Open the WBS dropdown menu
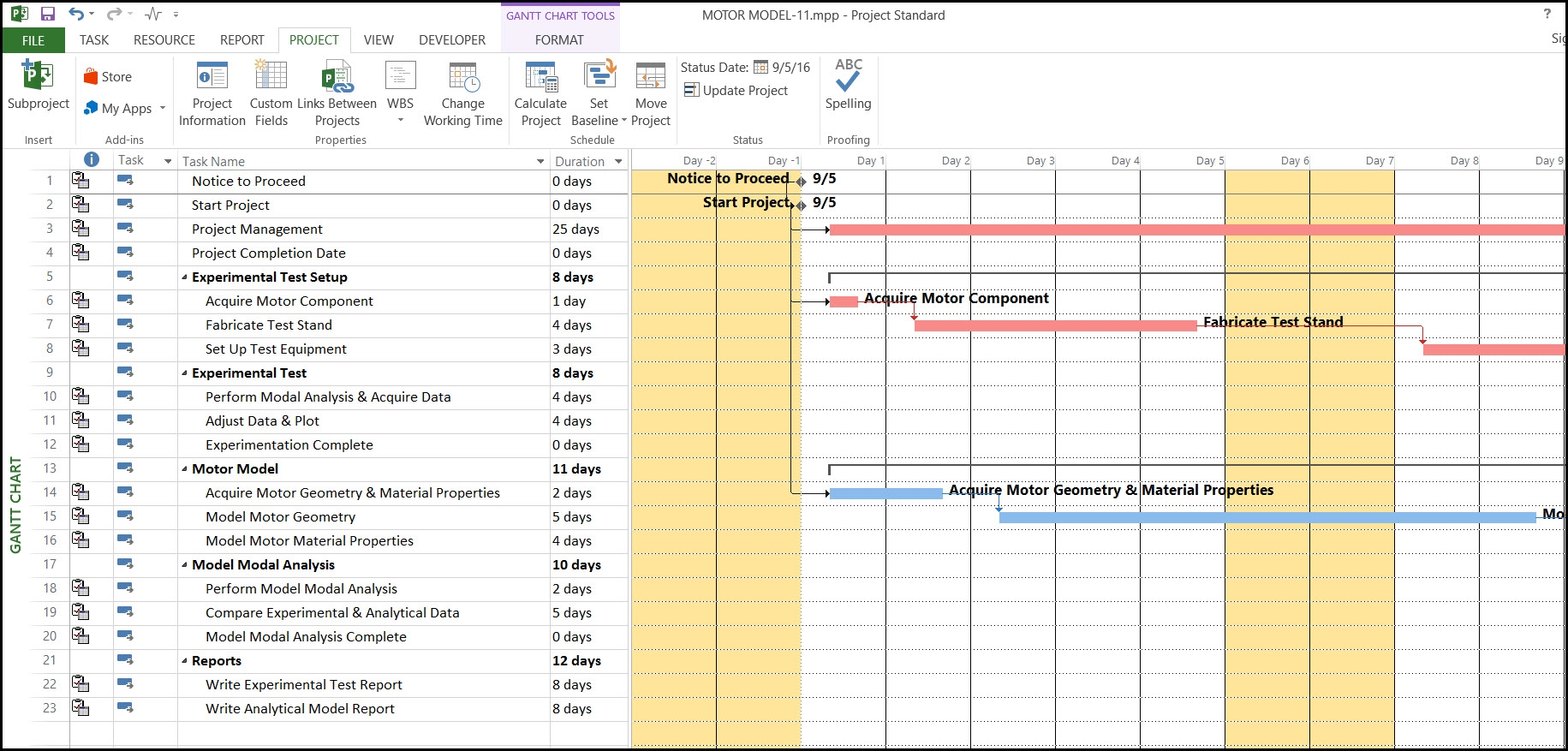The height and width of the screenshot is (751, 1568). [400, 94]
